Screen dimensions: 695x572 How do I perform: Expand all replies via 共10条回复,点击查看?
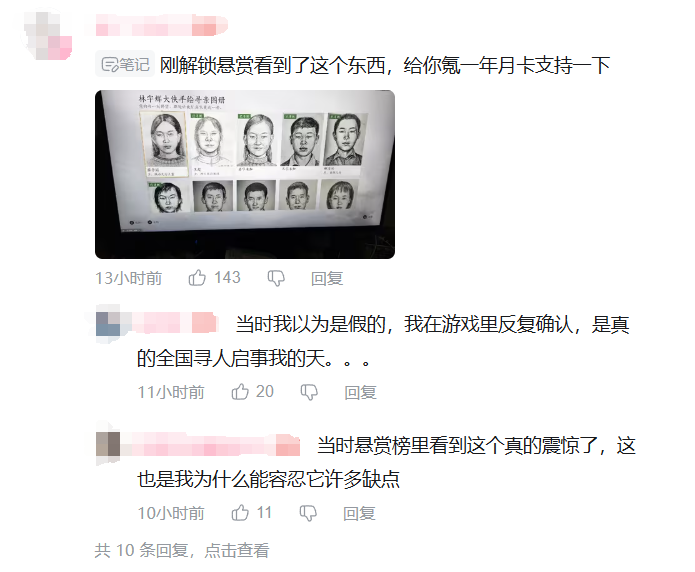click(182, 550)
